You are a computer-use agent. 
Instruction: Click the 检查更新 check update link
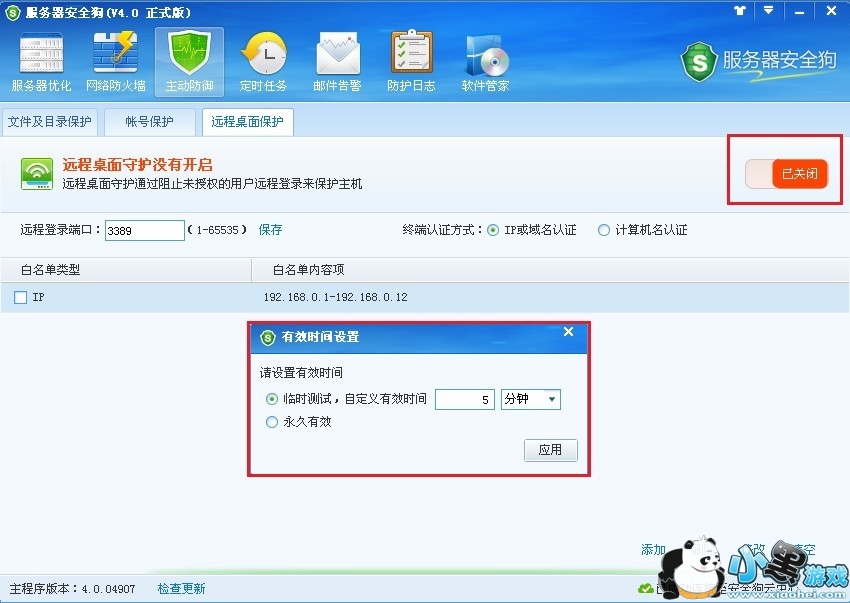182,588
